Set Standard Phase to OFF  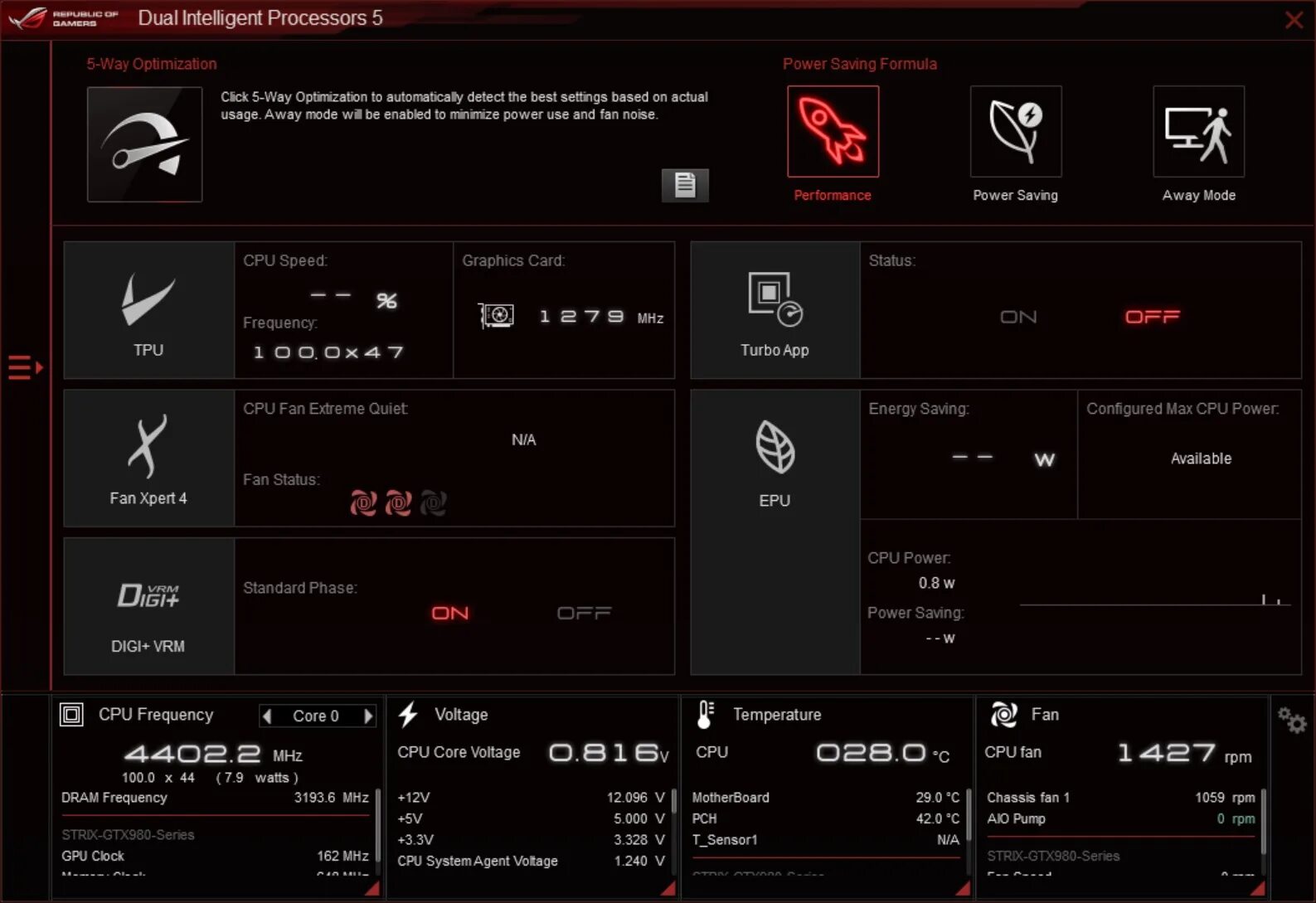click(584, 613)
